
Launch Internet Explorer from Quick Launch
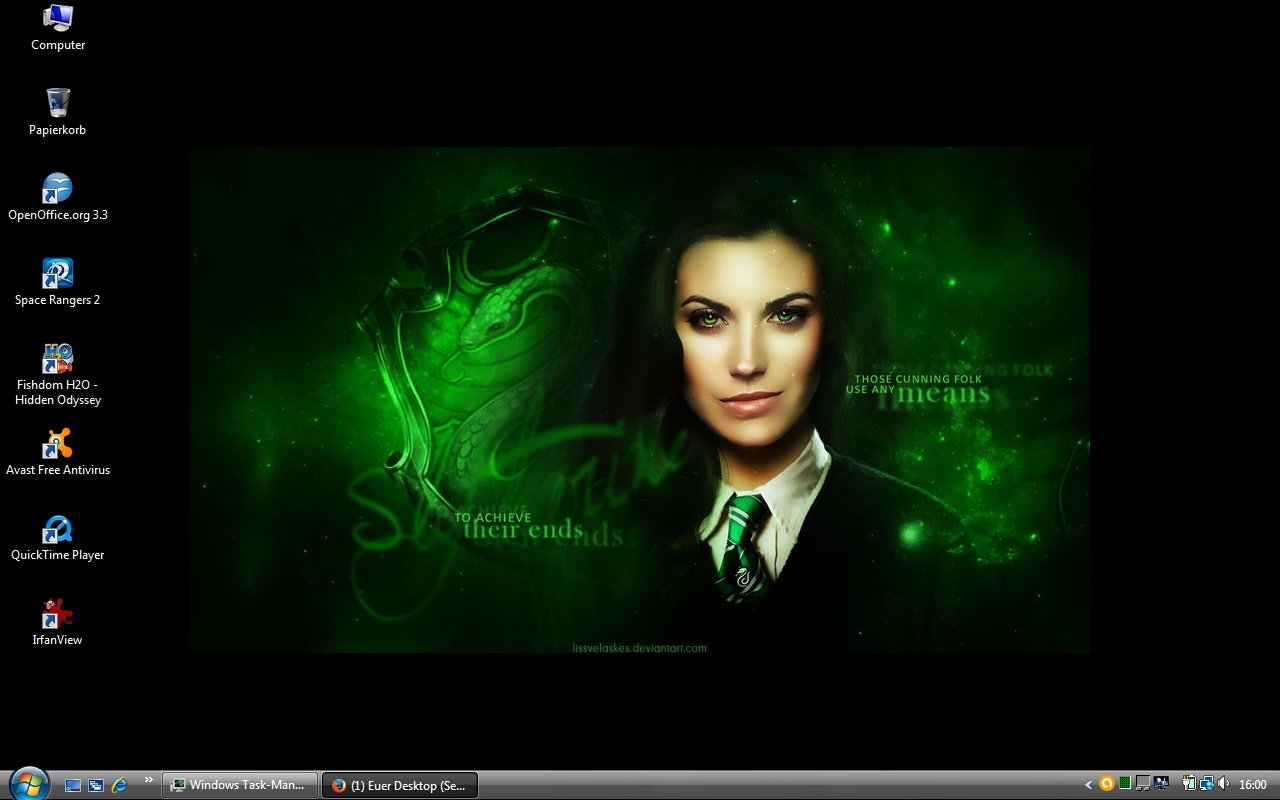119,785
